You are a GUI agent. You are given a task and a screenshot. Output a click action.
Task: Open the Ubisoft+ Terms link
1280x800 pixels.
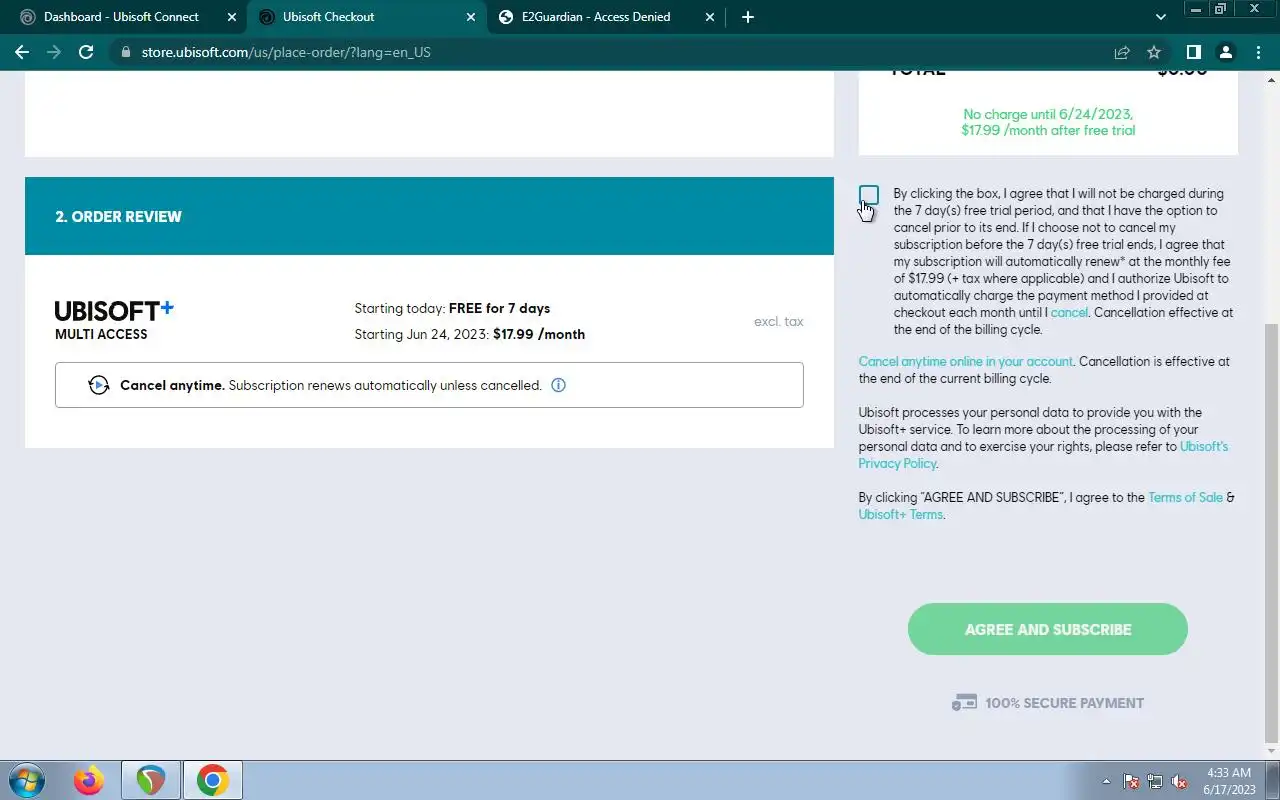click(x=900, y=514)
